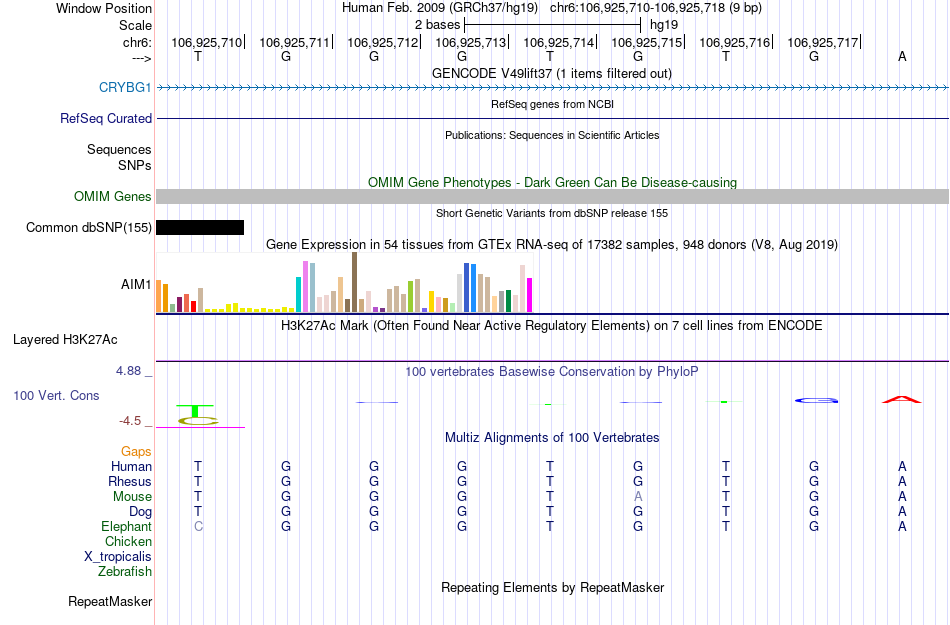This screenshot has width=950, height=625.
Task: Click the Mouse alignment row label
Action: pos(132,496)
